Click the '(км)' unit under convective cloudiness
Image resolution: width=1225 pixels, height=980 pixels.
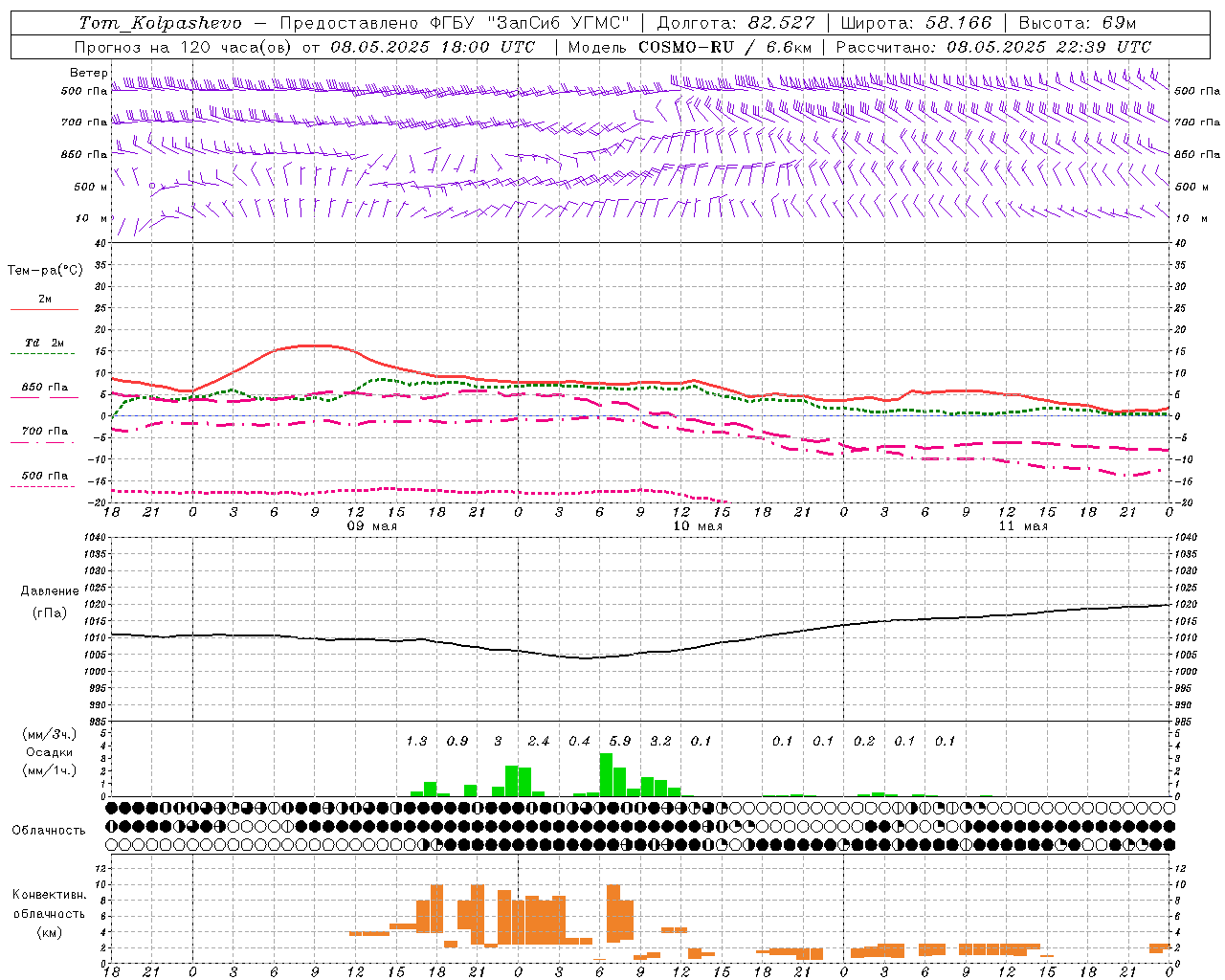(x=50, y=932)
